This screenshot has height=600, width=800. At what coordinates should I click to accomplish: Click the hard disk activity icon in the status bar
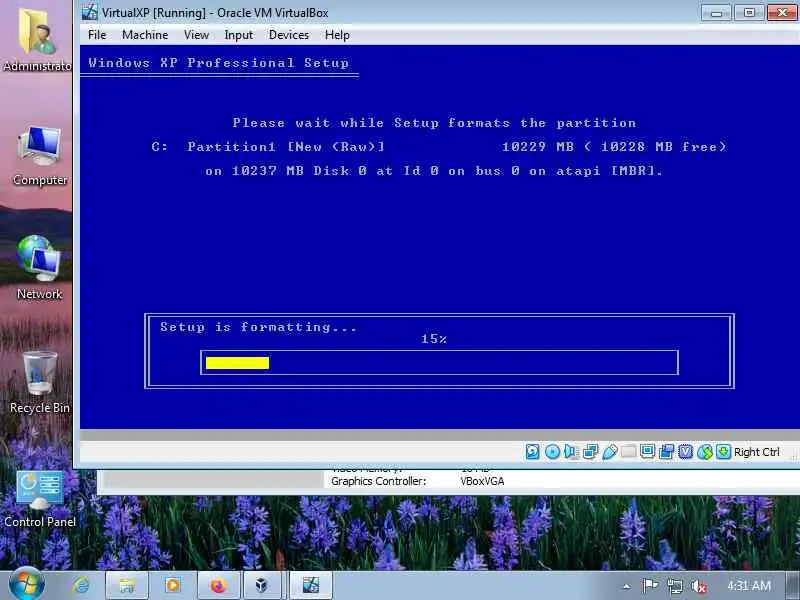(x=532, y=452)
